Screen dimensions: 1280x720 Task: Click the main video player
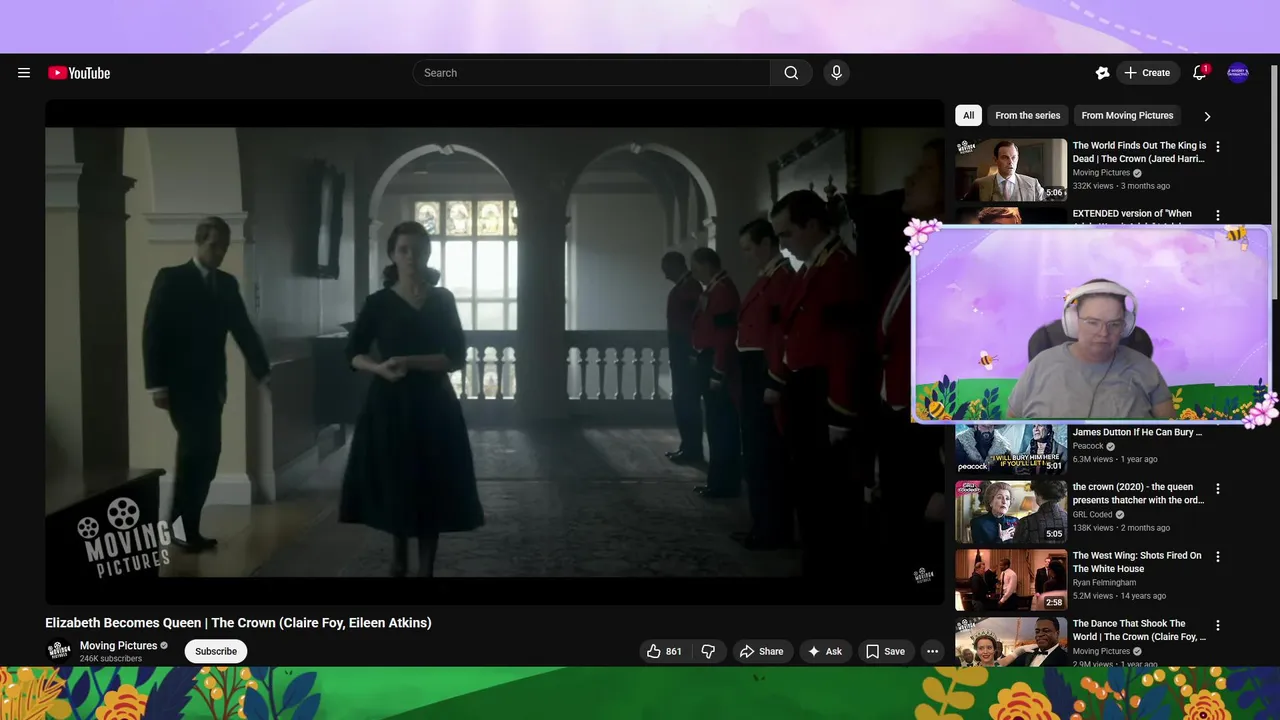(x=494, y=352)
